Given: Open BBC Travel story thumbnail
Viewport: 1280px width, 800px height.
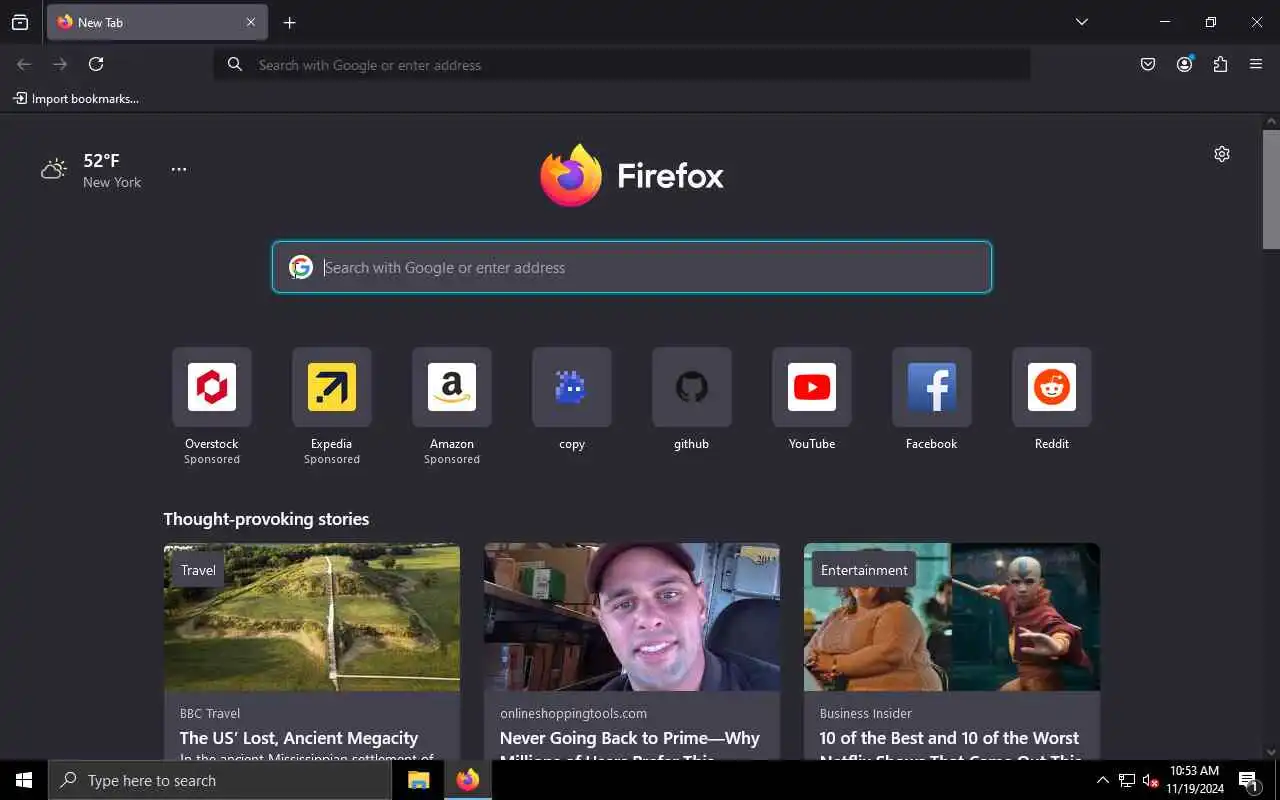Looking at the screenshot, I should (312, 617).
